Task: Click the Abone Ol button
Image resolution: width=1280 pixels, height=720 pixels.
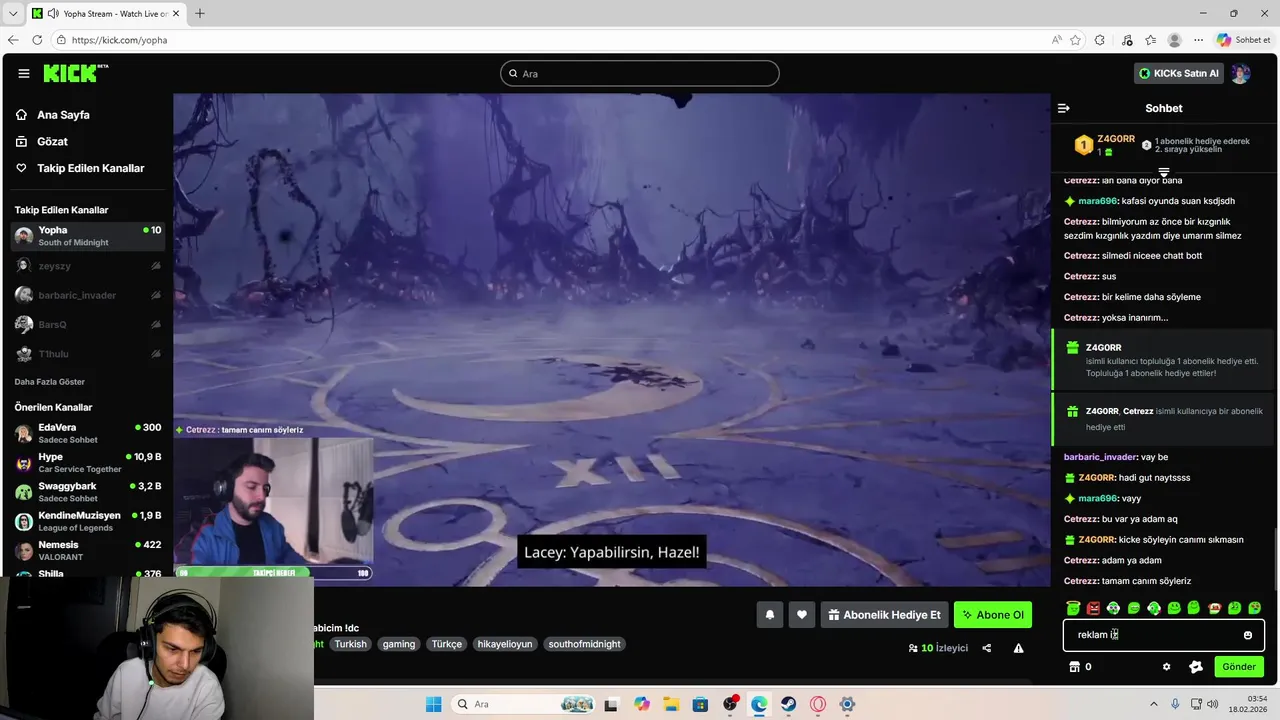Action: [x=993, y=615]
